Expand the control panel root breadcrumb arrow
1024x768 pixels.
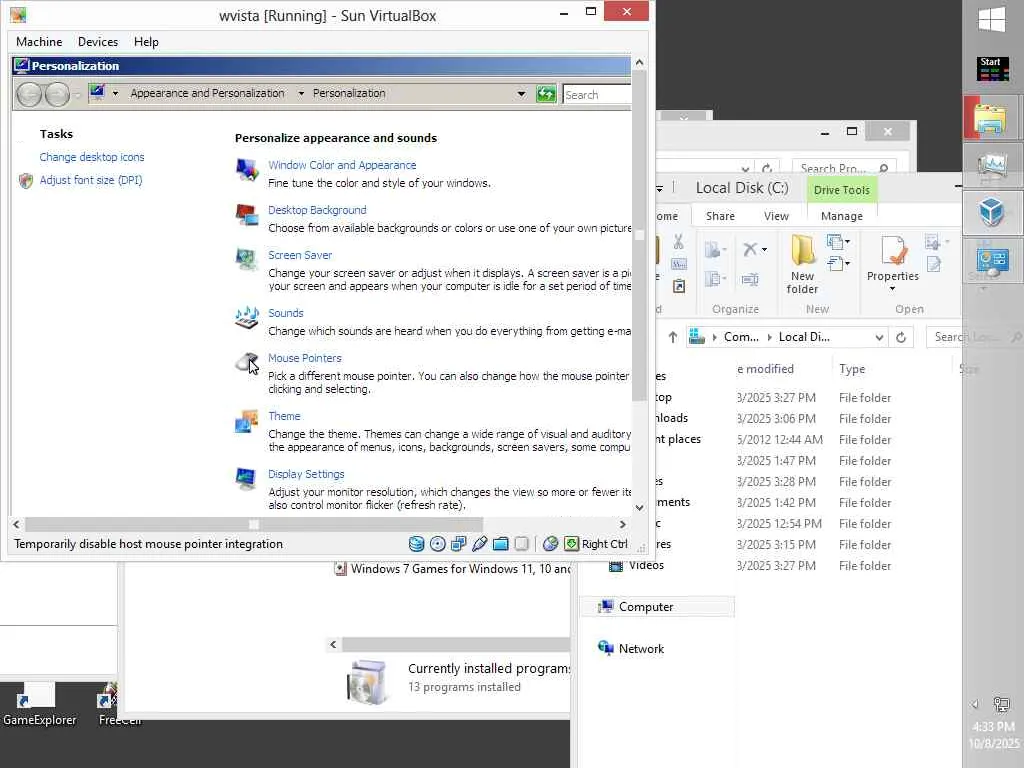pyautogui.click(x=116, y=94)
